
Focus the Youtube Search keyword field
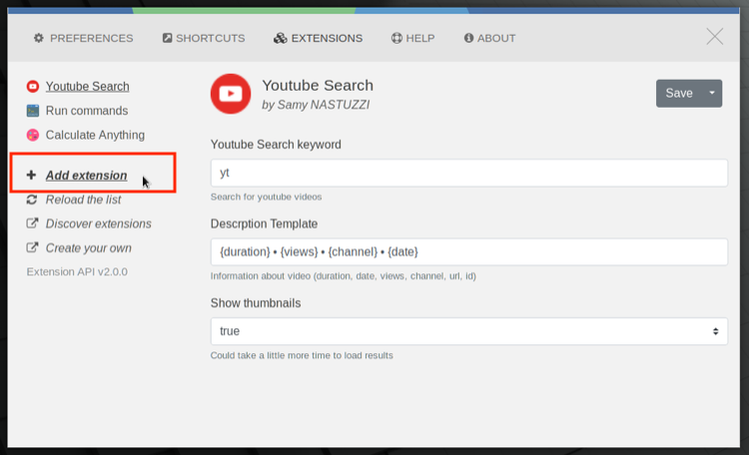click(469, 173)
